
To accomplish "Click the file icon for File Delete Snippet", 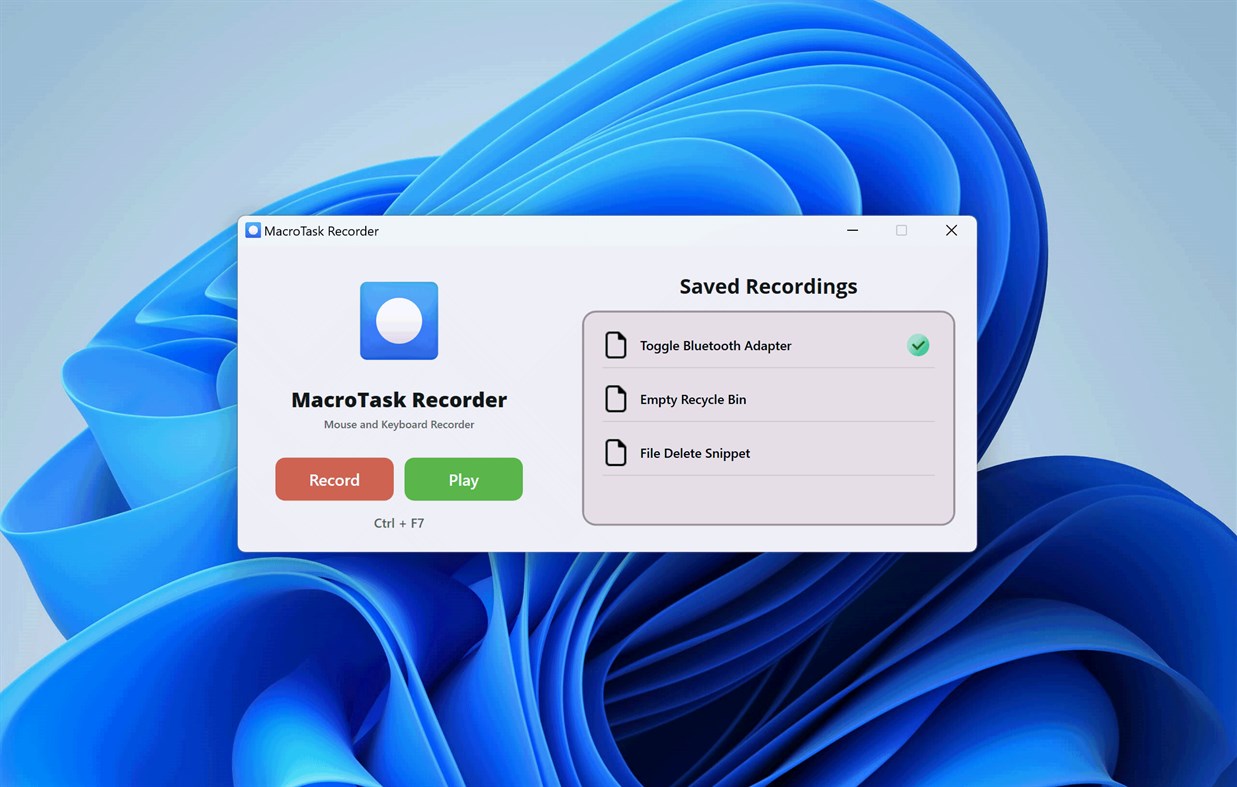I will 617,452.
